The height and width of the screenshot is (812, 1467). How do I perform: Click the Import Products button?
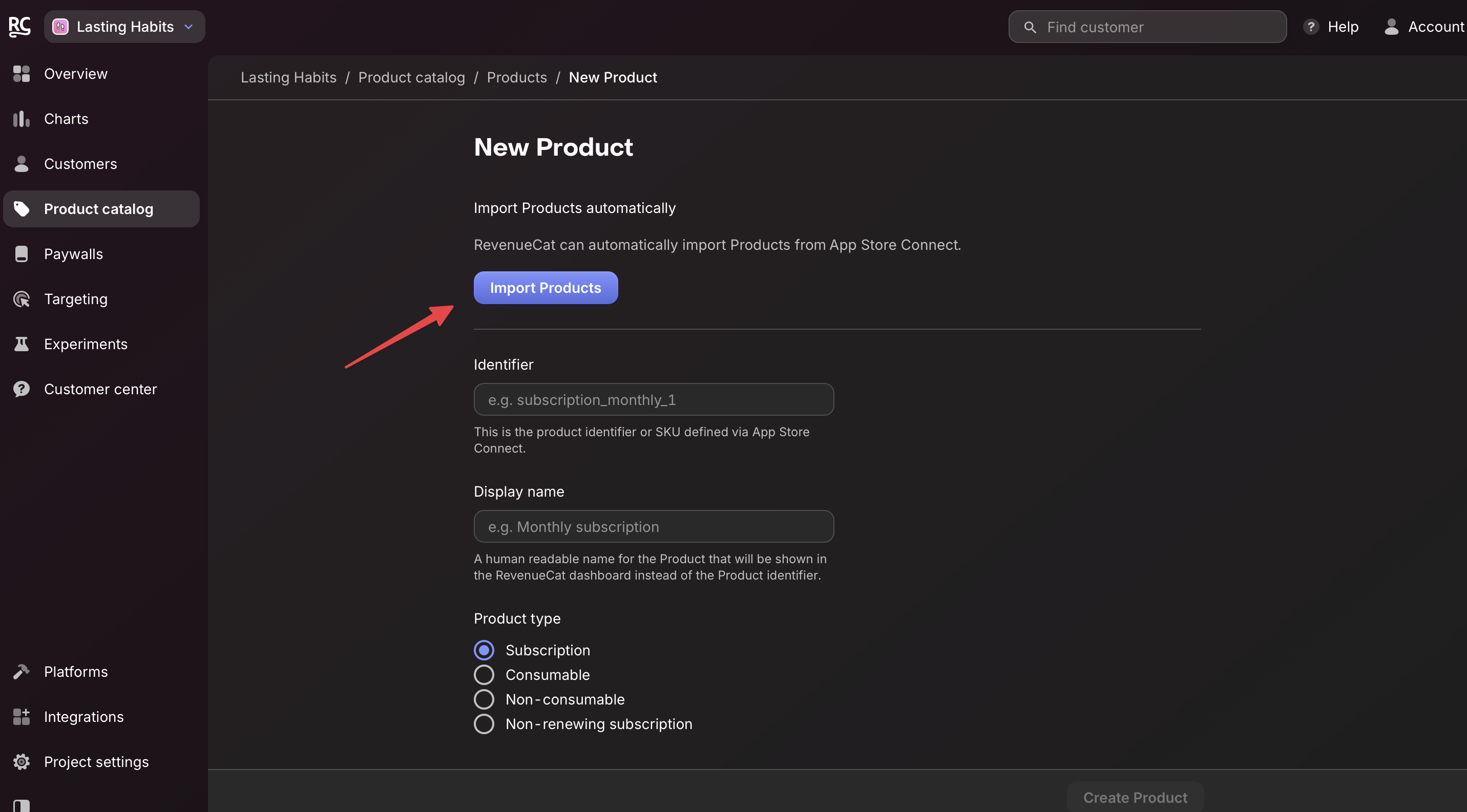pyautogui.click(x=545, y=288)
